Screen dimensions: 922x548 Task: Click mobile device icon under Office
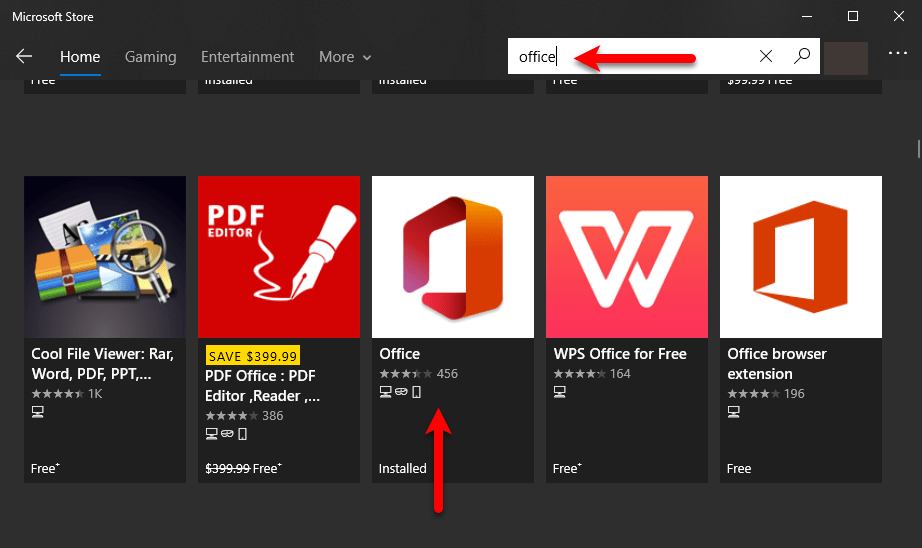pyautogui.click(x=416, y=392)
